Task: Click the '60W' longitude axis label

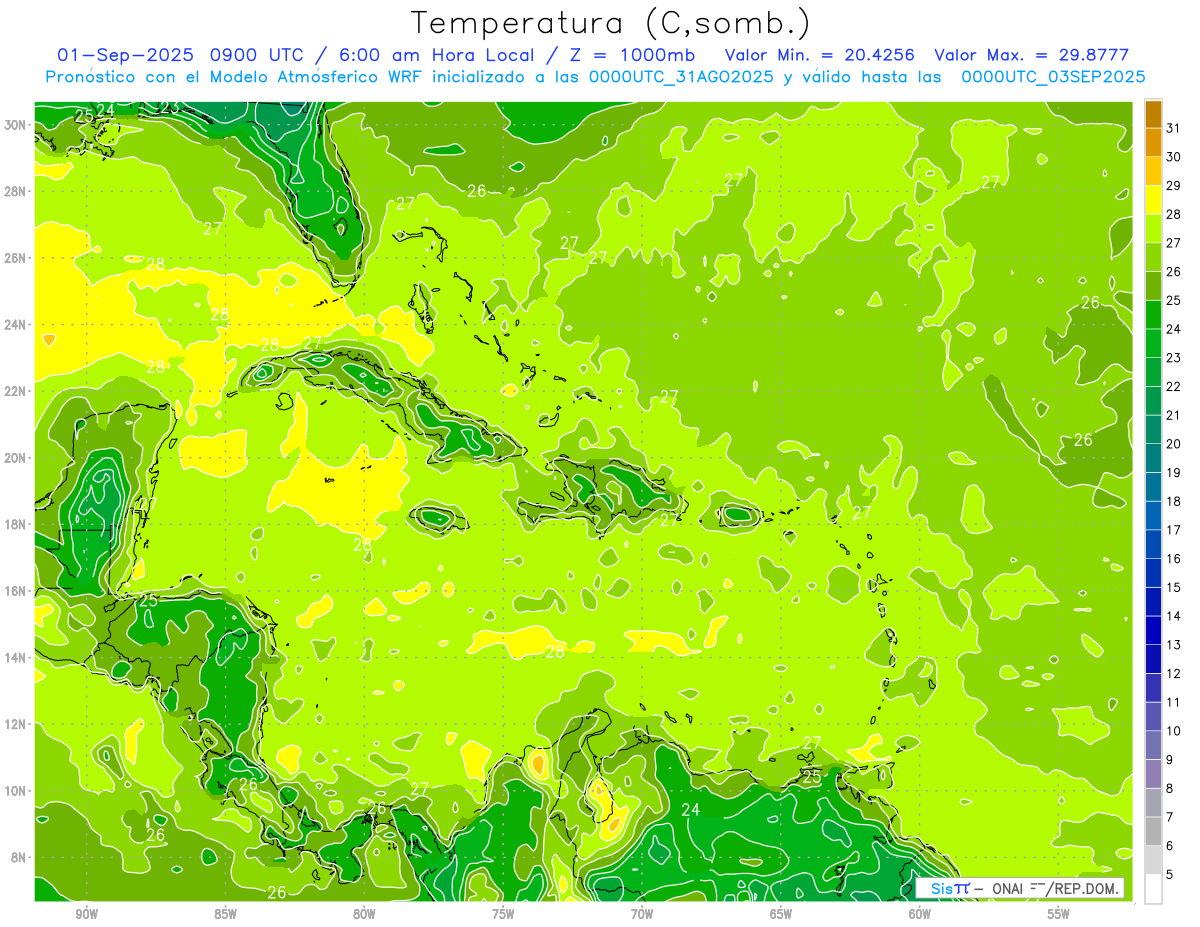Action: [920, 914]
